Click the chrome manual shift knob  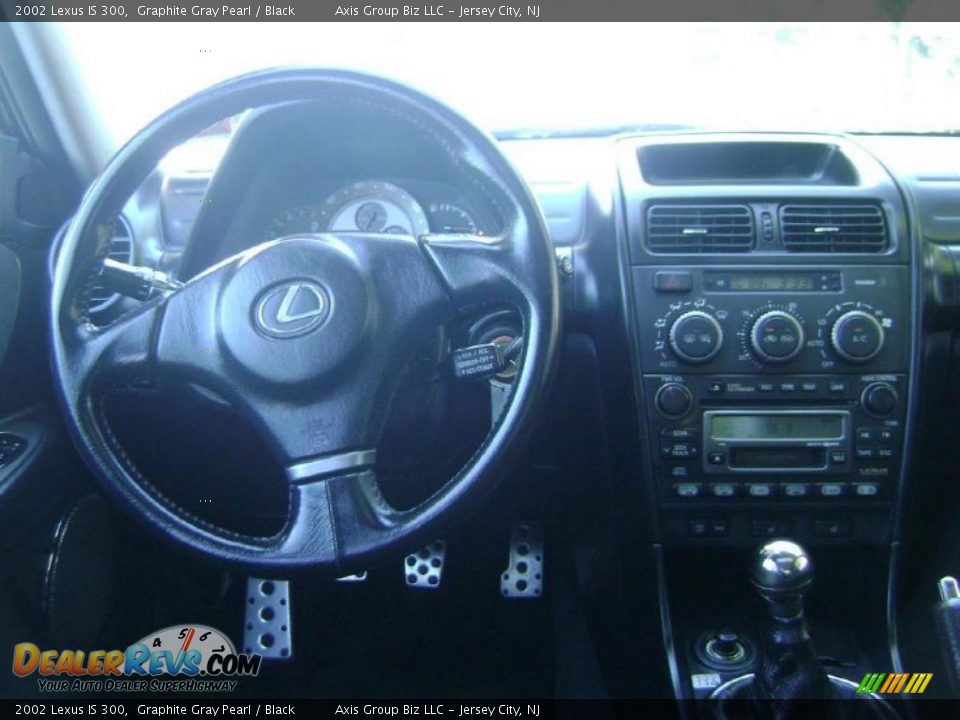[x=782, y=563]
